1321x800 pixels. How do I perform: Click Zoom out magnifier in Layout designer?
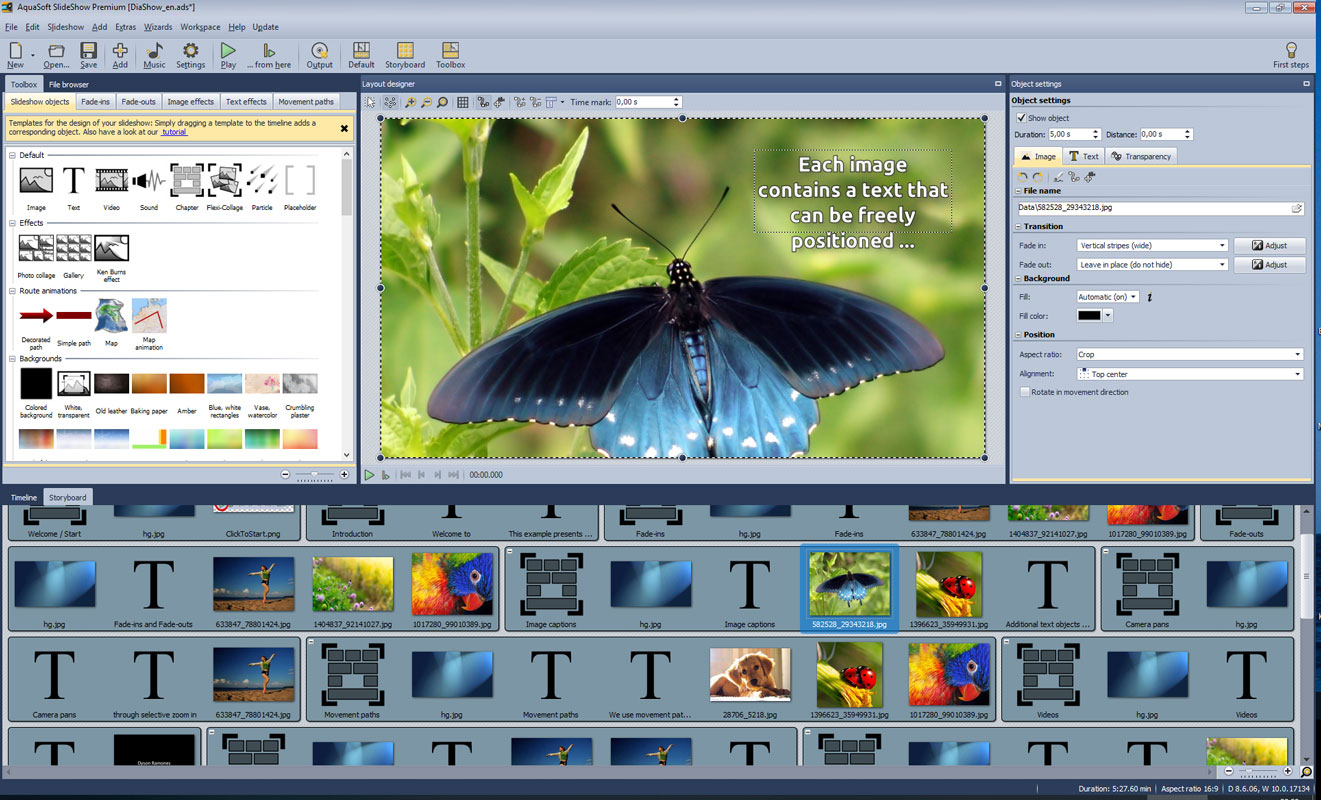(426, 102)
